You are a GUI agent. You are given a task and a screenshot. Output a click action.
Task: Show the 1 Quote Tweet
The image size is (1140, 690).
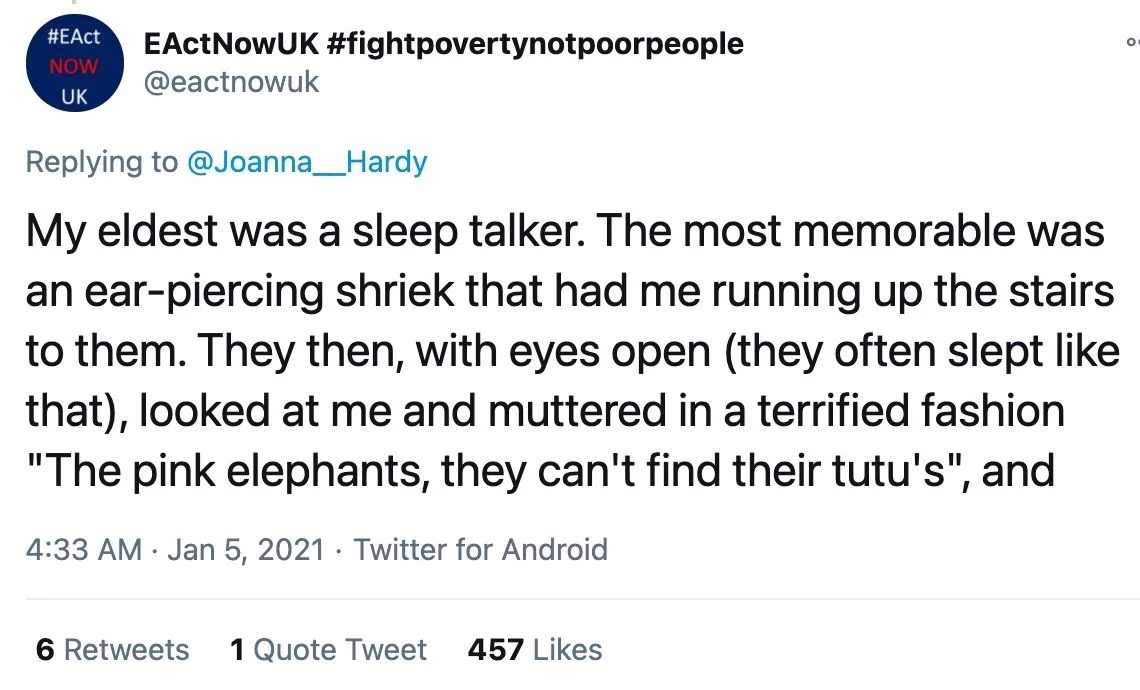(x=328, y=649)
